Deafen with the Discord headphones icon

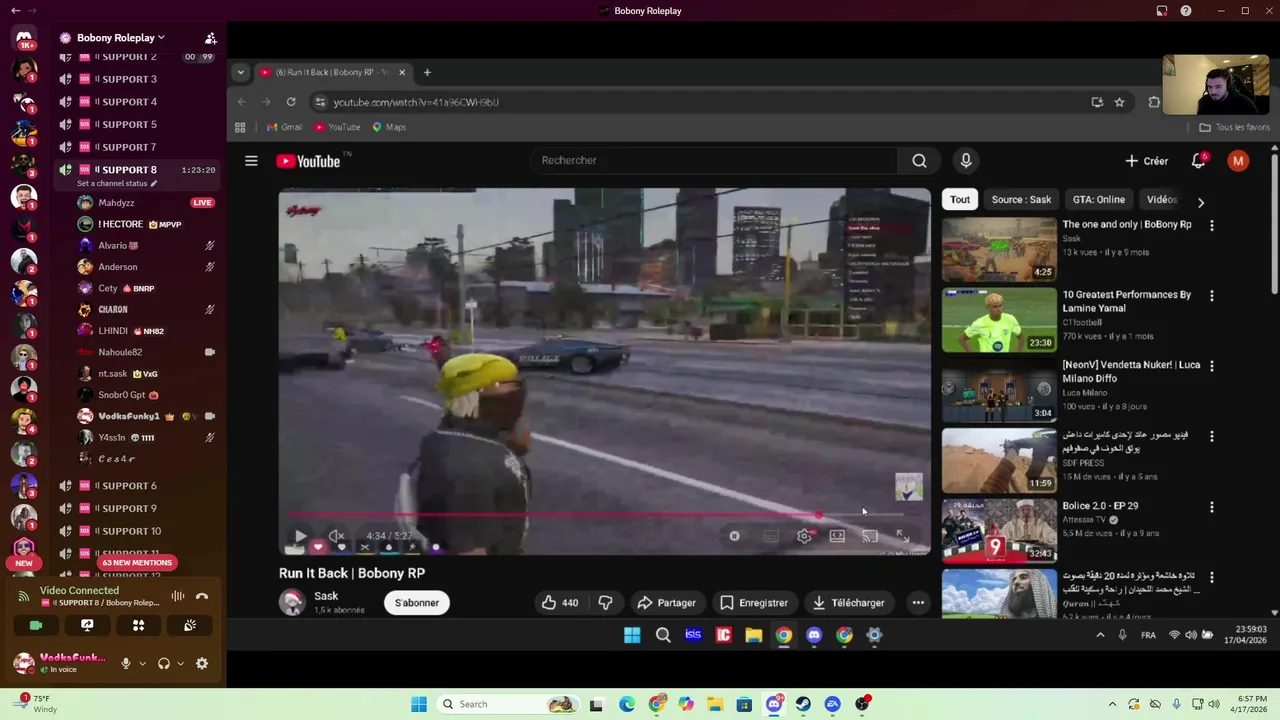coord(164,663)
